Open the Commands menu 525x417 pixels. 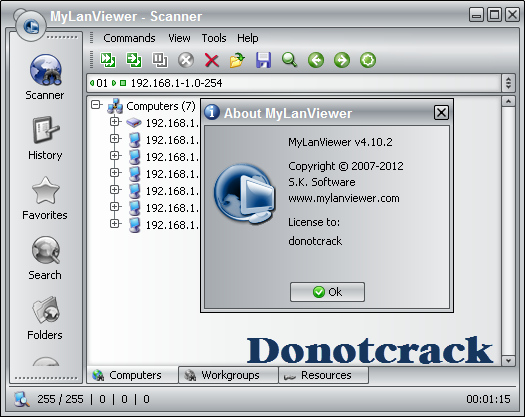[129, 38]
